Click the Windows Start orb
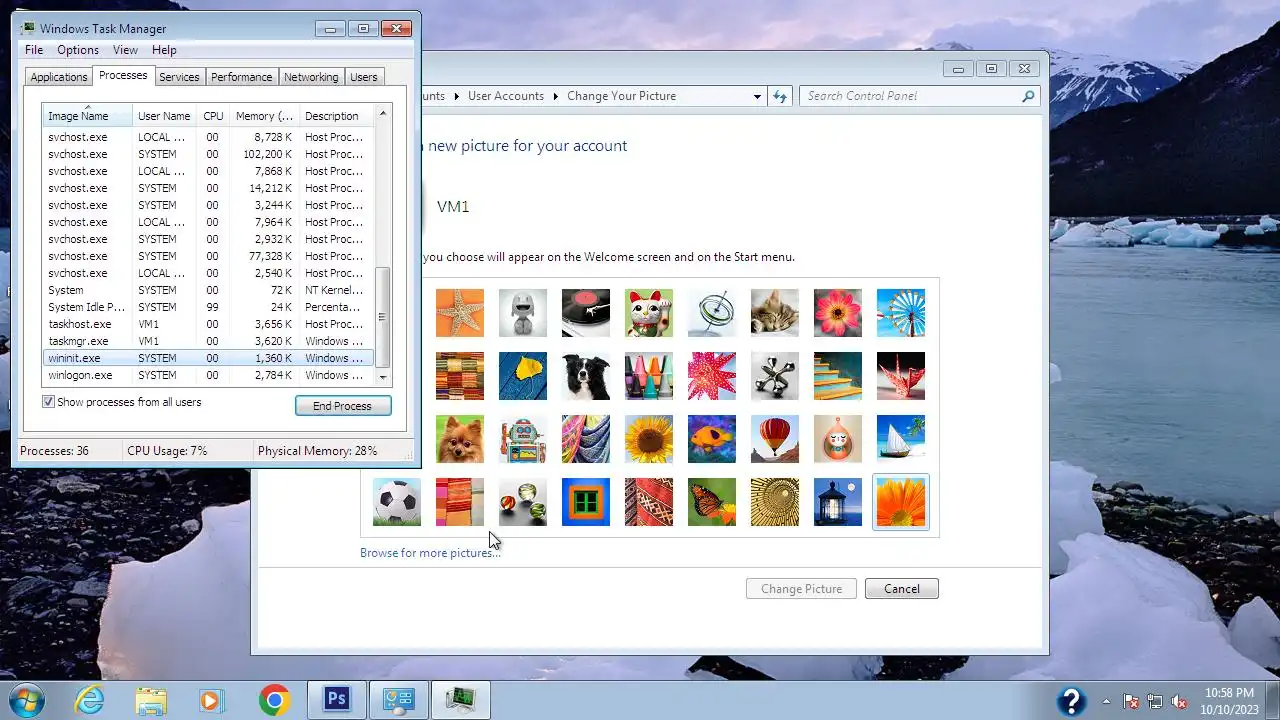 pyautogui.click(x=27, y=700)
